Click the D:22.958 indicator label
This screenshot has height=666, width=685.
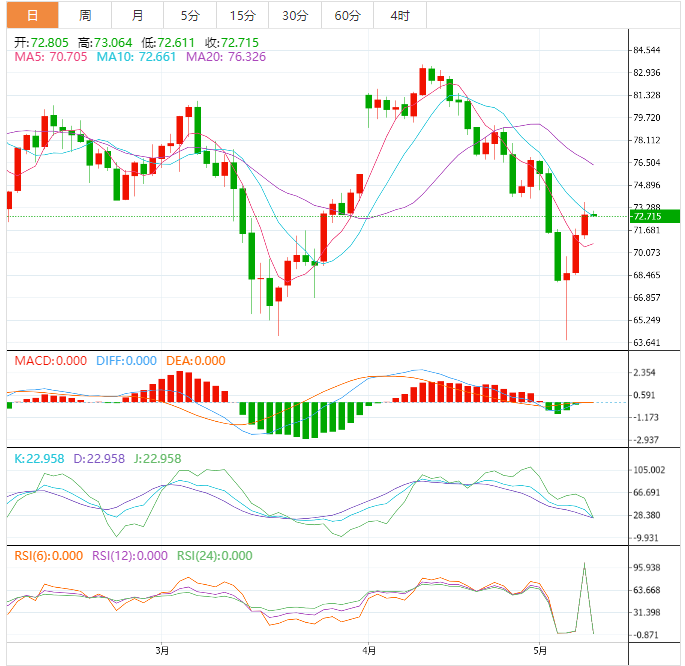pyautogui.click(x=99, y=459)
